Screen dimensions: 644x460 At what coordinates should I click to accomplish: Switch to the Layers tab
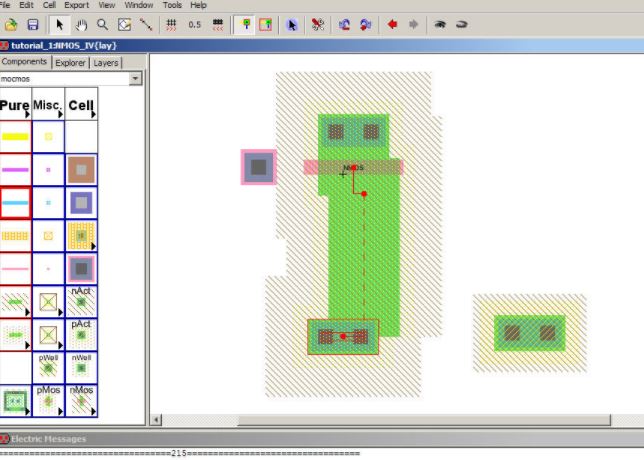[x=105, y=63]
